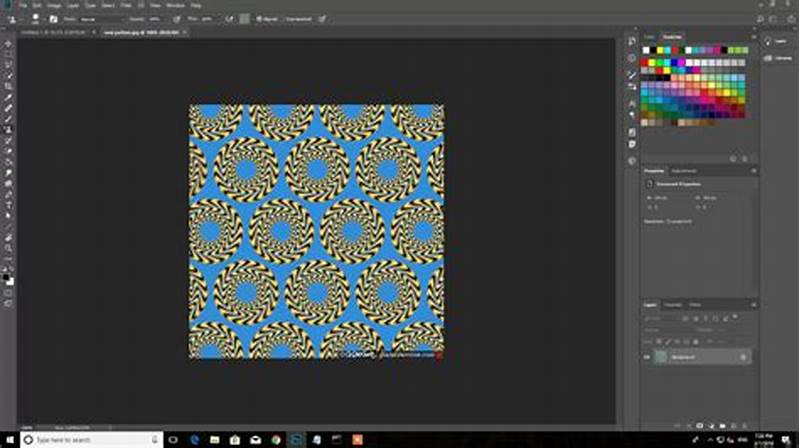Select the Horizontal Type tool
The image size is (800, 448).
point(8,205)
